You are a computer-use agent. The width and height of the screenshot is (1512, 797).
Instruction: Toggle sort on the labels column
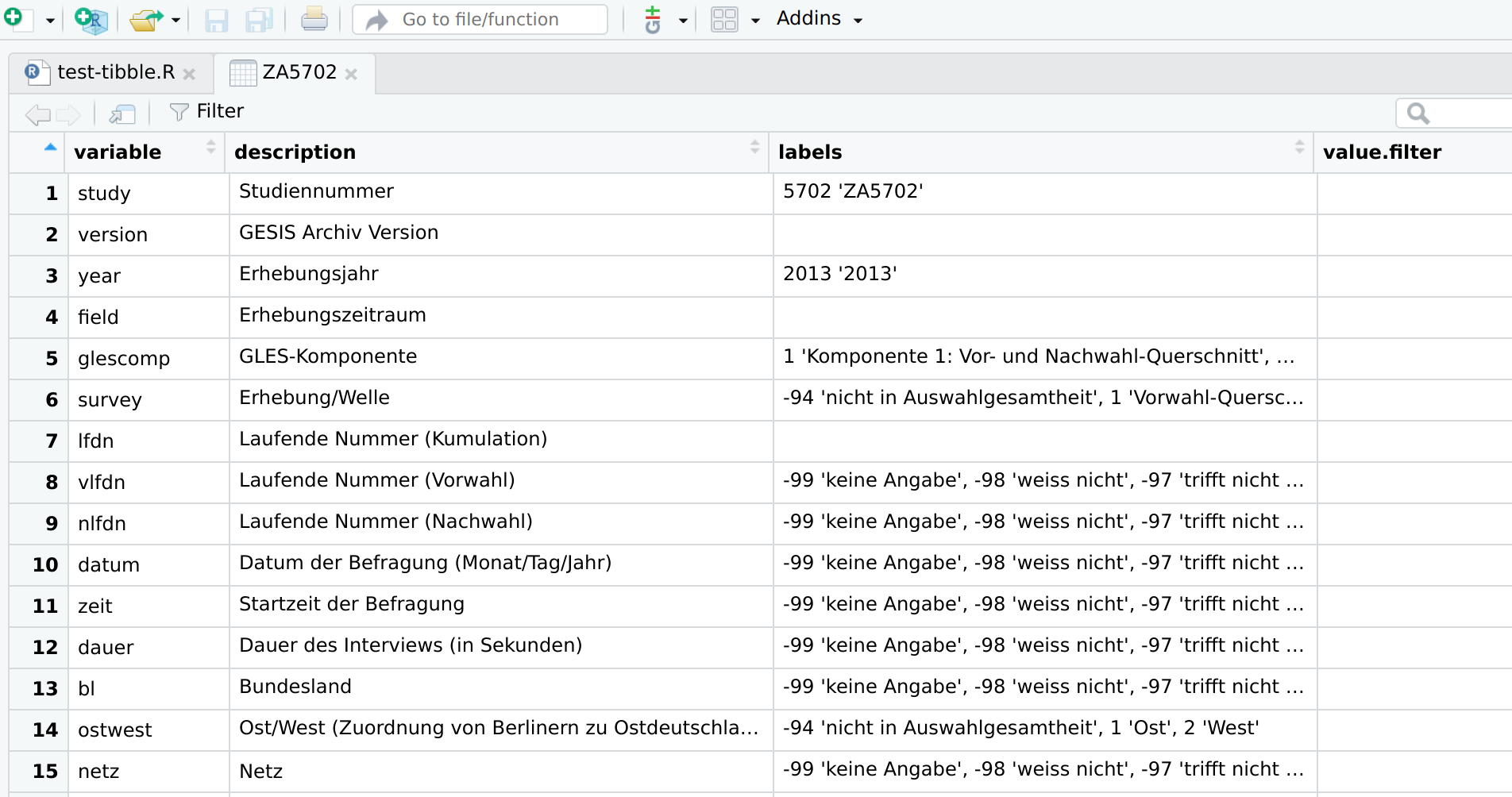1299,147
